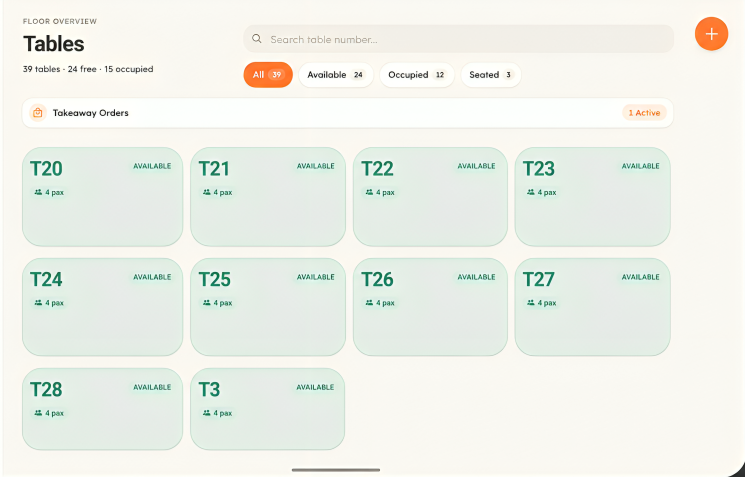Click the 1 Active takeaway badge

point(644,113)
